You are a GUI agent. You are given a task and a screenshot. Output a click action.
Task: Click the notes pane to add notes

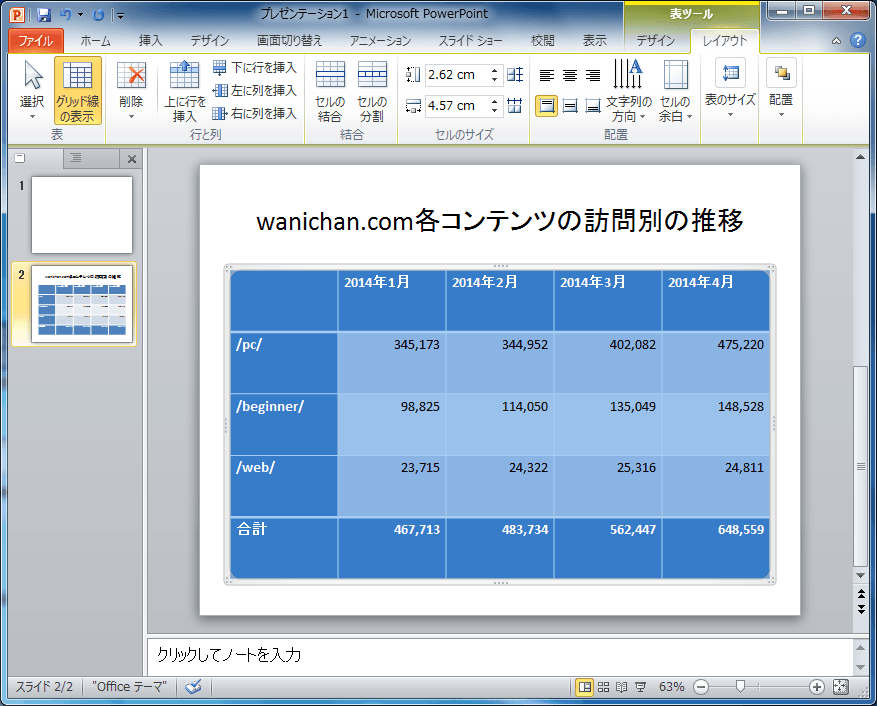coord(499,656)
